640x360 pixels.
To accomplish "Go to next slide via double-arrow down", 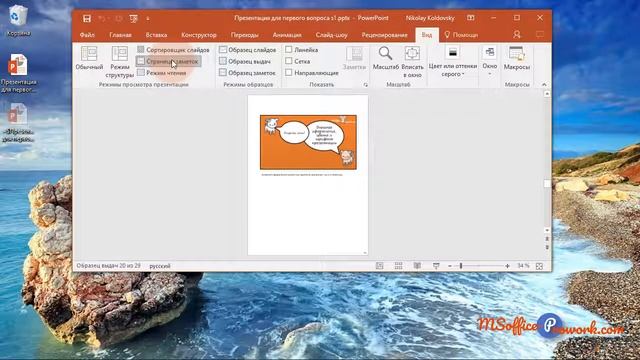I will click(x=547, y=247).
